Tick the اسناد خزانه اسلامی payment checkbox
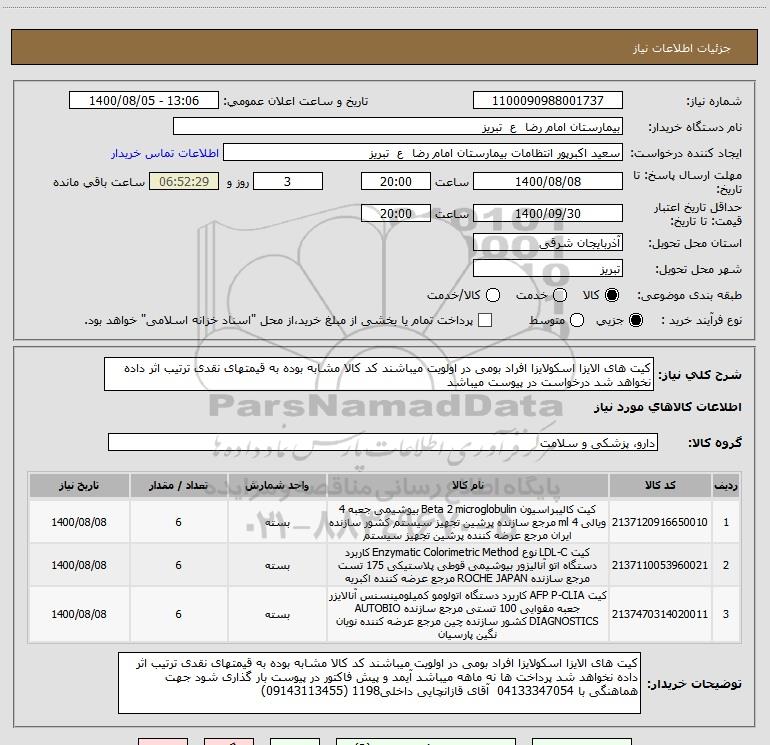The height and width of the screenshot is (745, 770). click(485, 320)
